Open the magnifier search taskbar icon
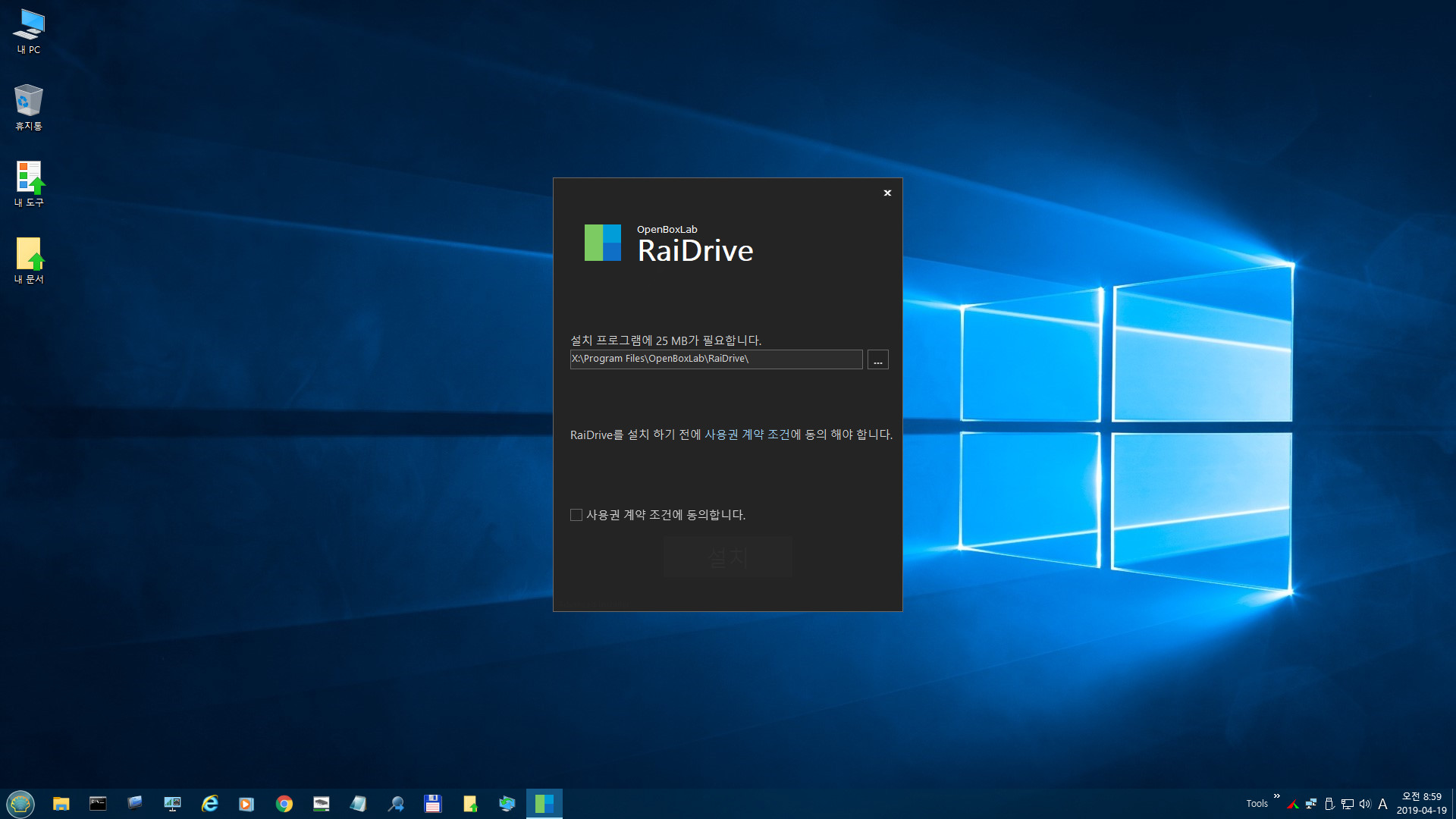Image resolution: width=1456 pixels, height=819 pixels. (x=396, y=804)
